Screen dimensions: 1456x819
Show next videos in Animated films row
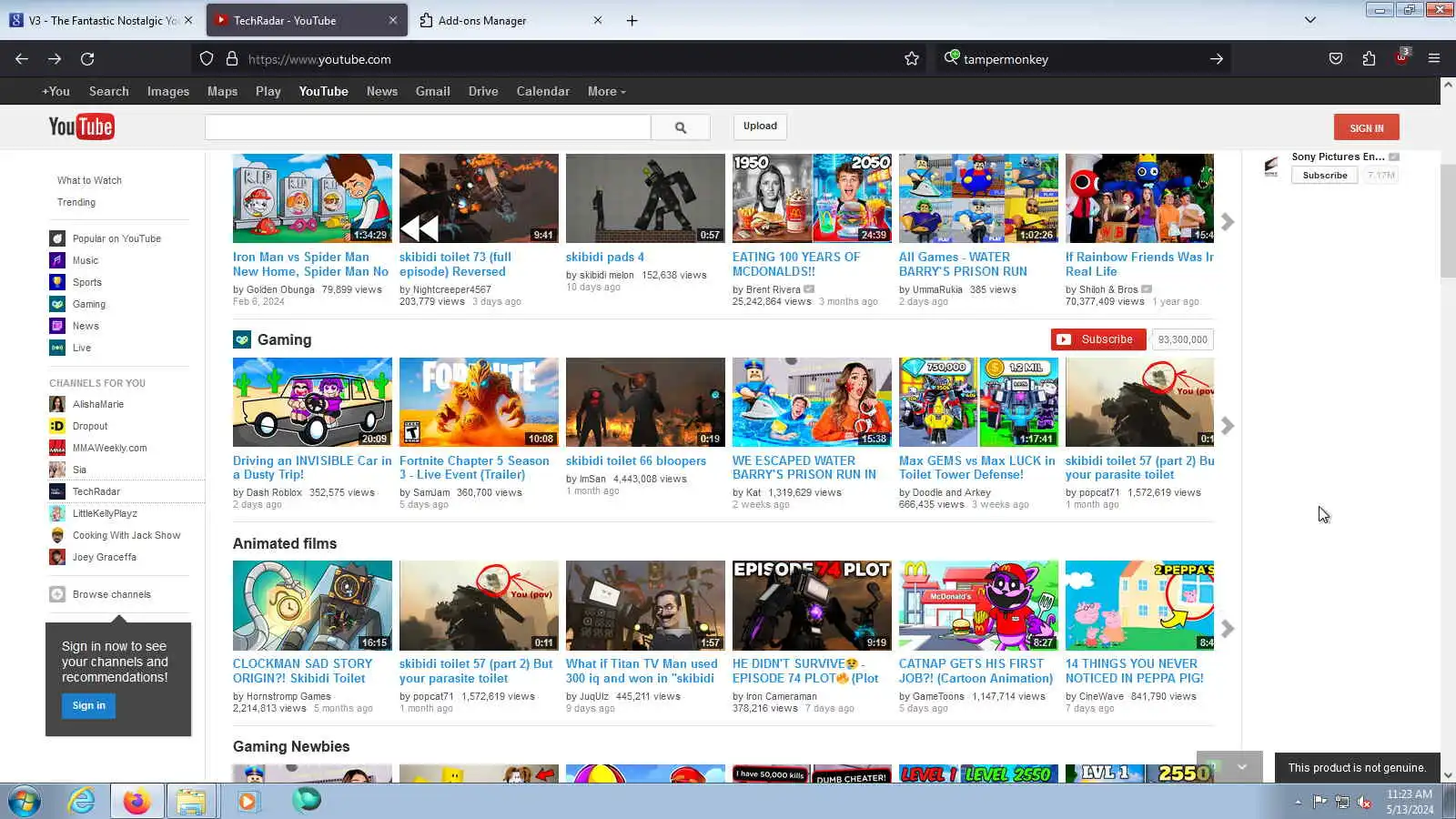pyautogui.click(x=1228, y=628)
